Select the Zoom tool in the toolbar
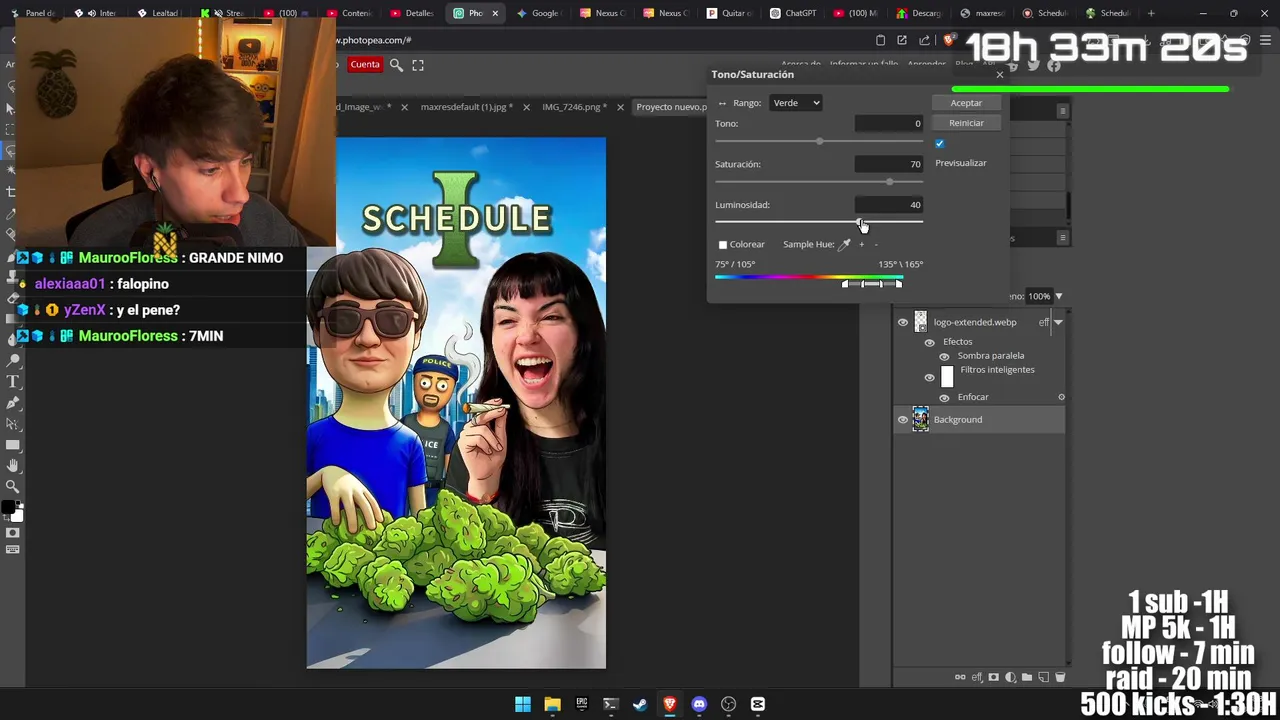This screenshot has height=720, width=1280. click(x=13, y=485)
